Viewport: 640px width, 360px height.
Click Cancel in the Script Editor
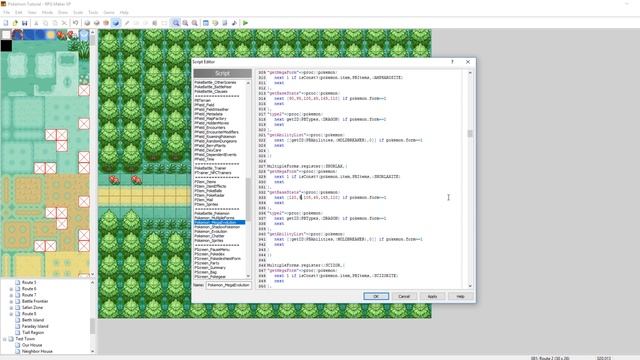coord(404,296)
